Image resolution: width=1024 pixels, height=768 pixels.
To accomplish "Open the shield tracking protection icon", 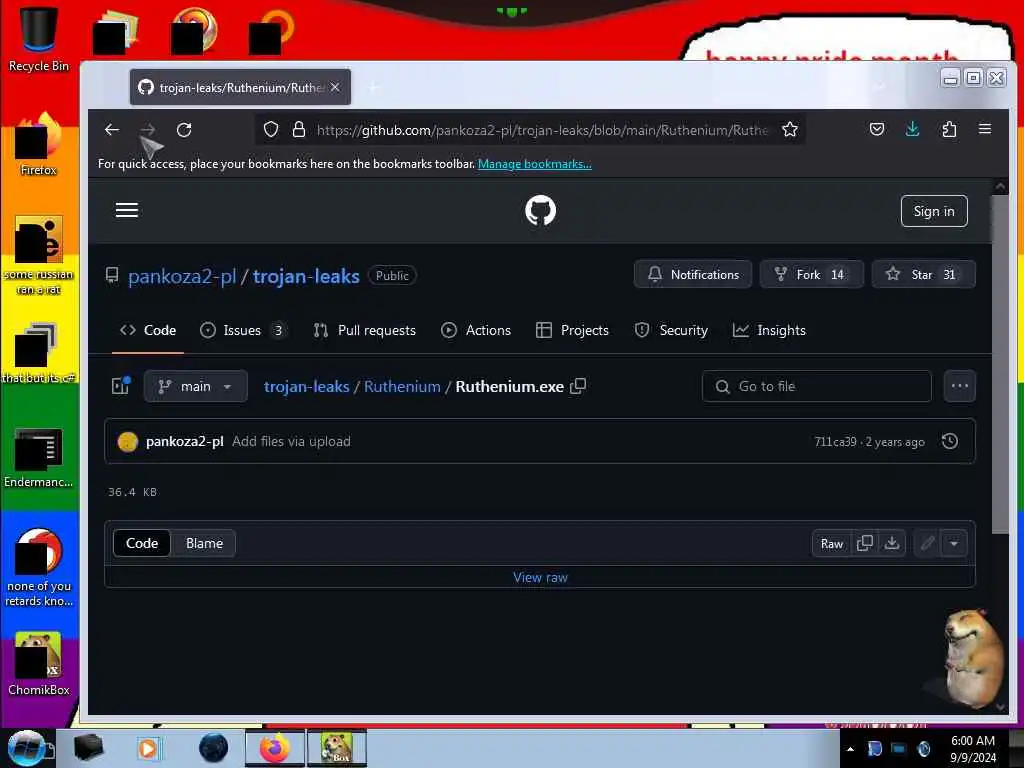I will [x=271, y=130].
